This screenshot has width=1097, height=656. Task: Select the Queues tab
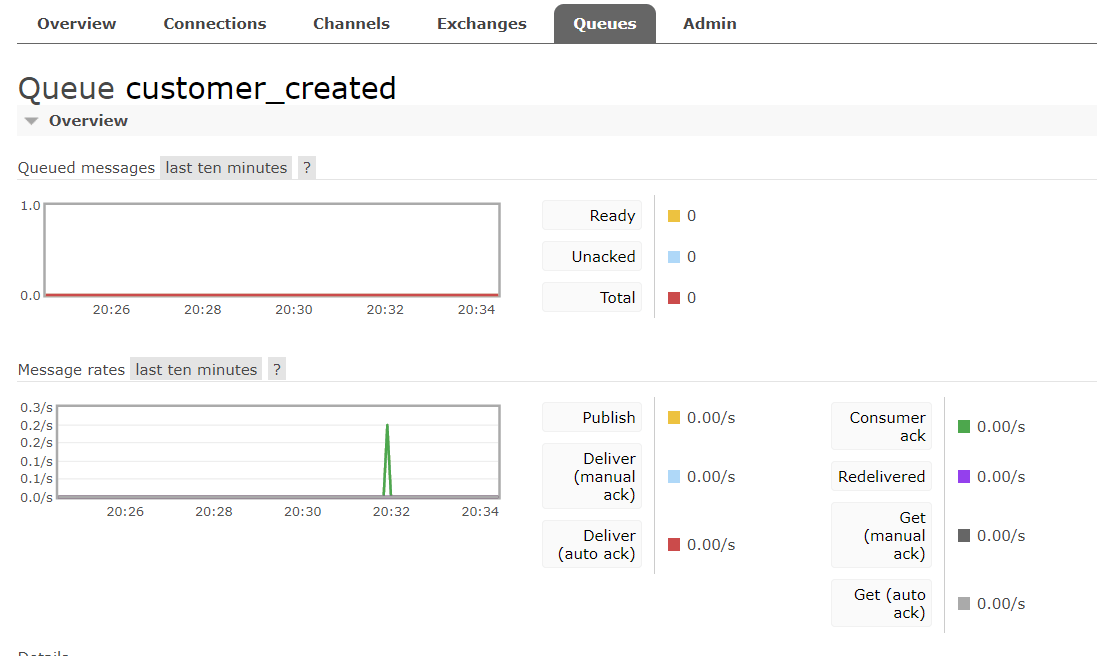tap(604, 24)
